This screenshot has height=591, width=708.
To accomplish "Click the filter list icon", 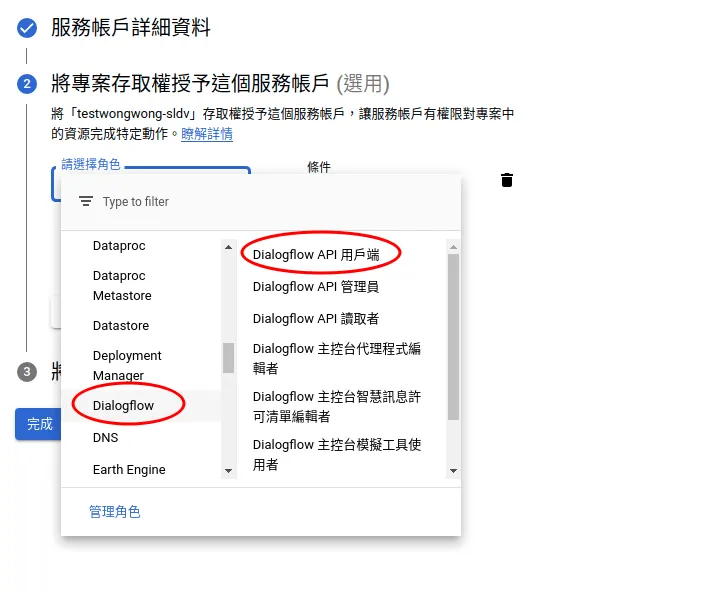I will pyautogui.click(x=85, y=201).
